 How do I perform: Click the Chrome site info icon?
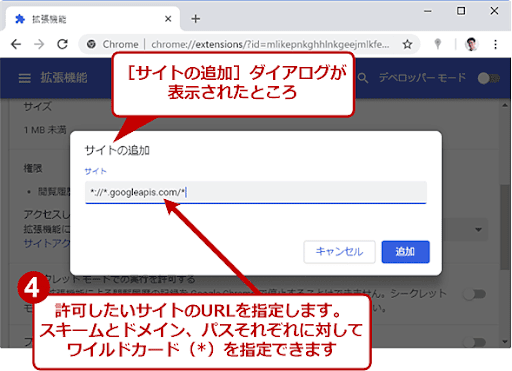tap(91, 44)
